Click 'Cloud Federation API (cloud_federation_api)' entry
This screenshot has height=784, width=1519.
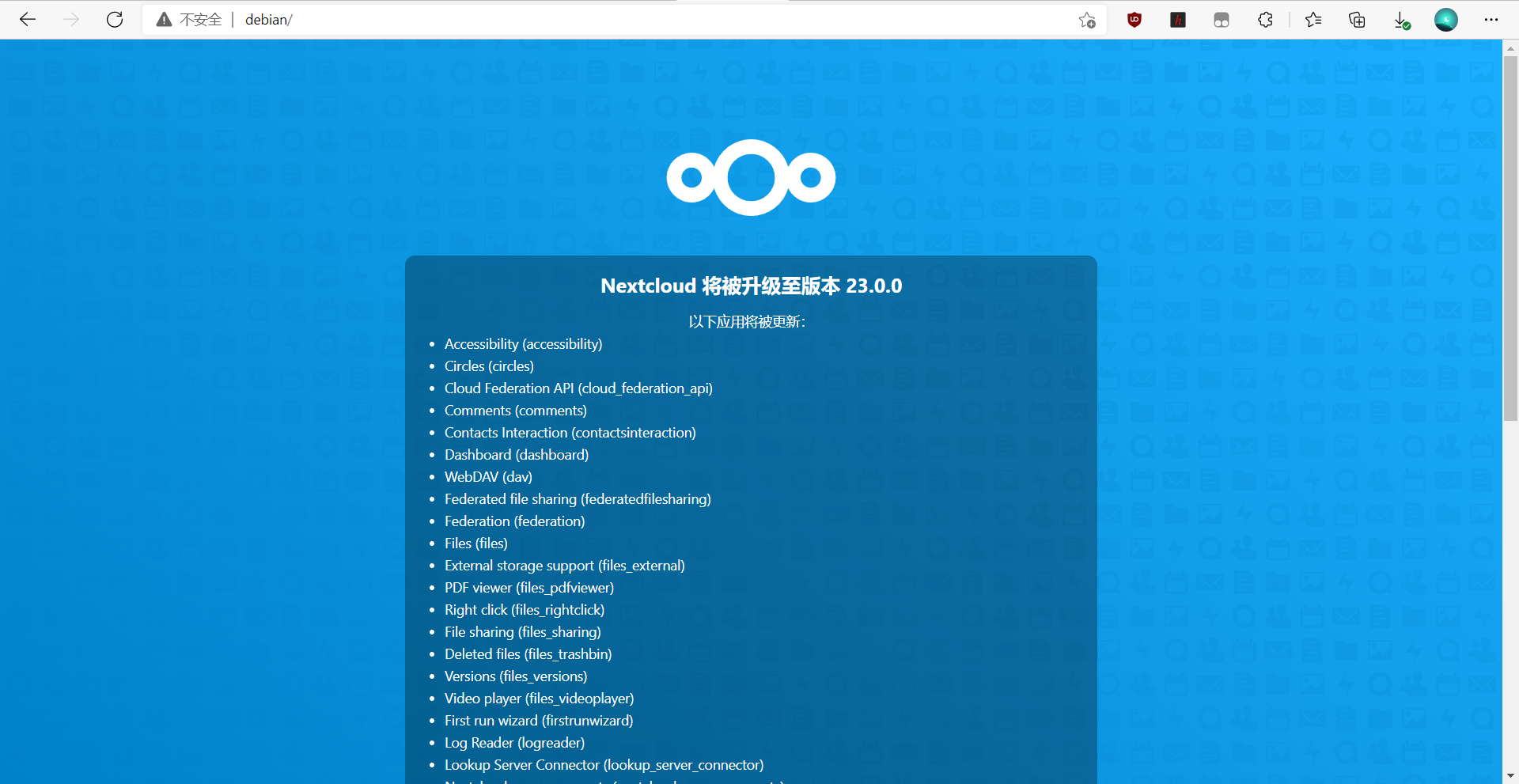[578, 388]
